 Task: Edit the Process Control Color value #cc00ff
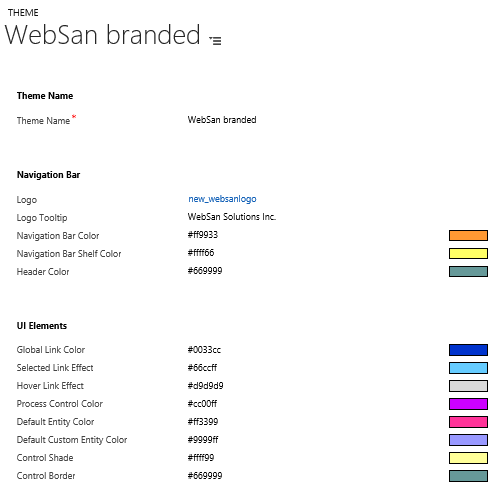coord(202,404)
